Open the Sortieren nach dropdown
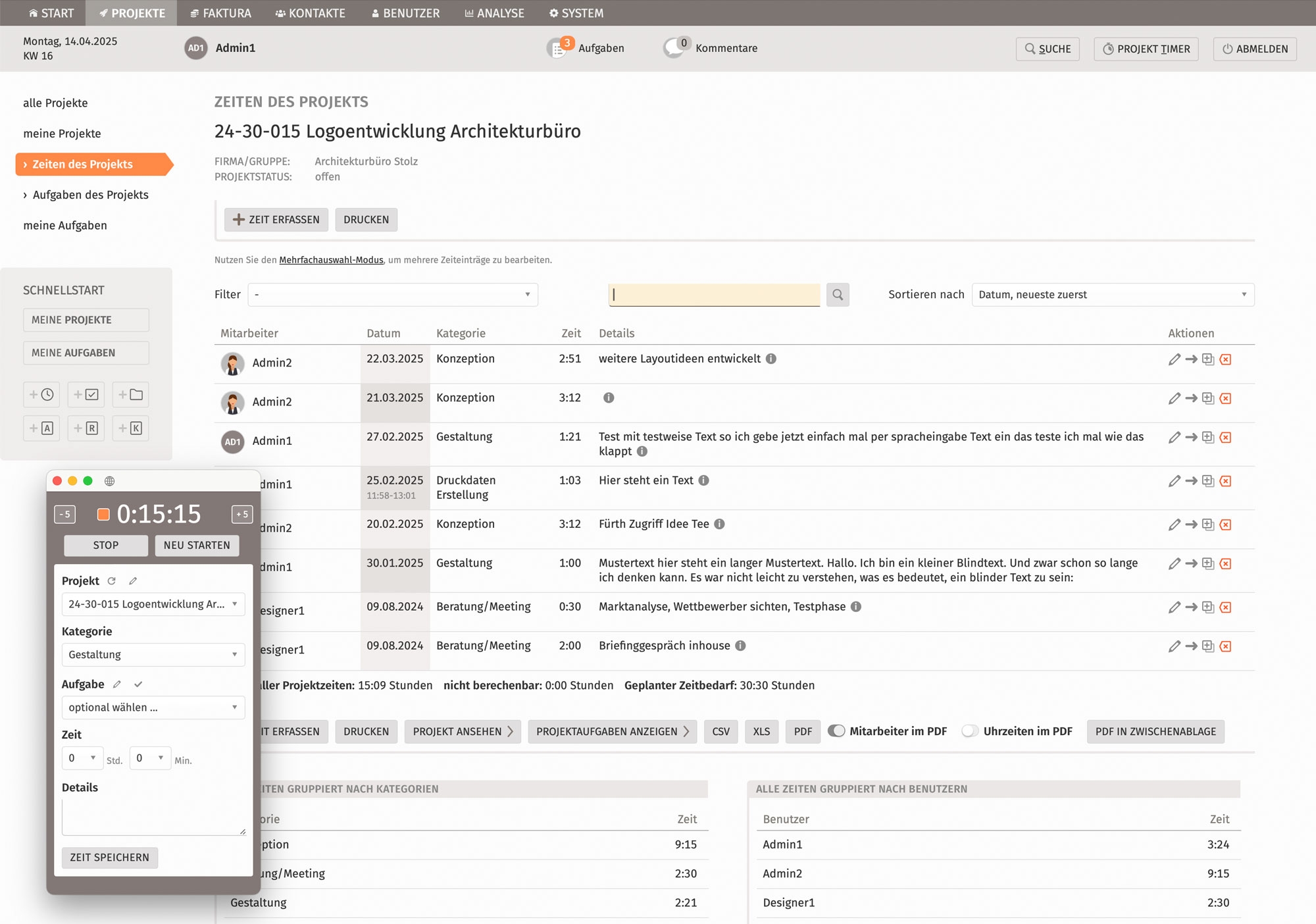1316x924 pixels. [1112, 294]
